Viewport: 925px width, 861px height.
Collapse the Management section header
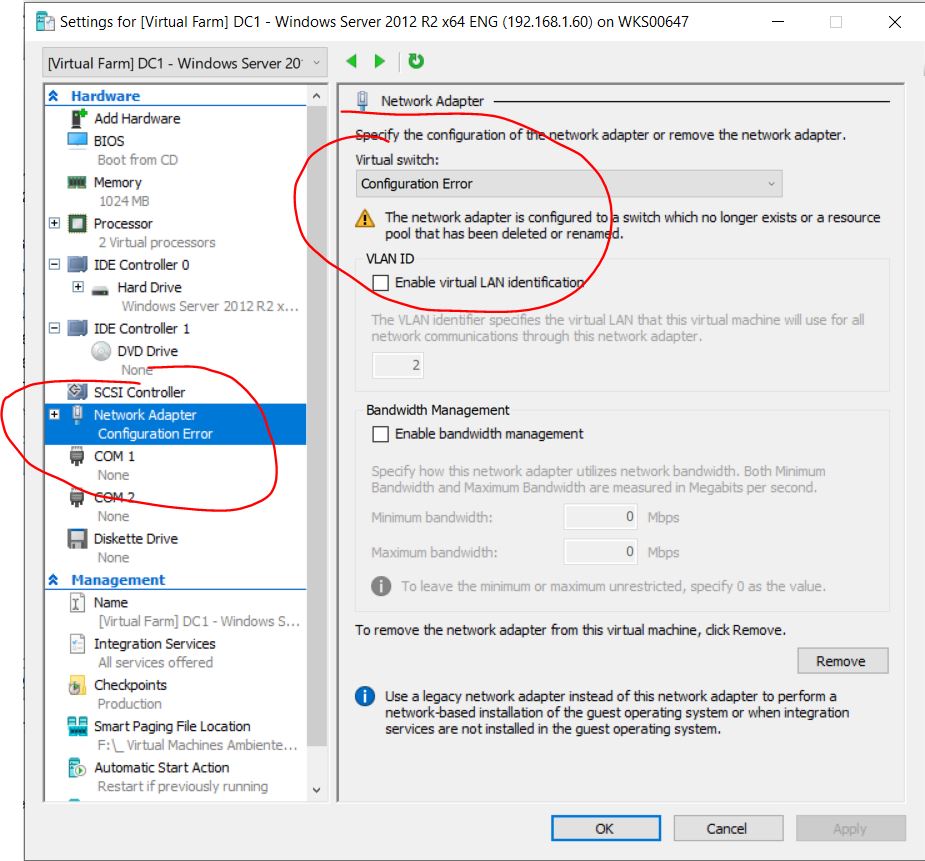click(53, 580)
